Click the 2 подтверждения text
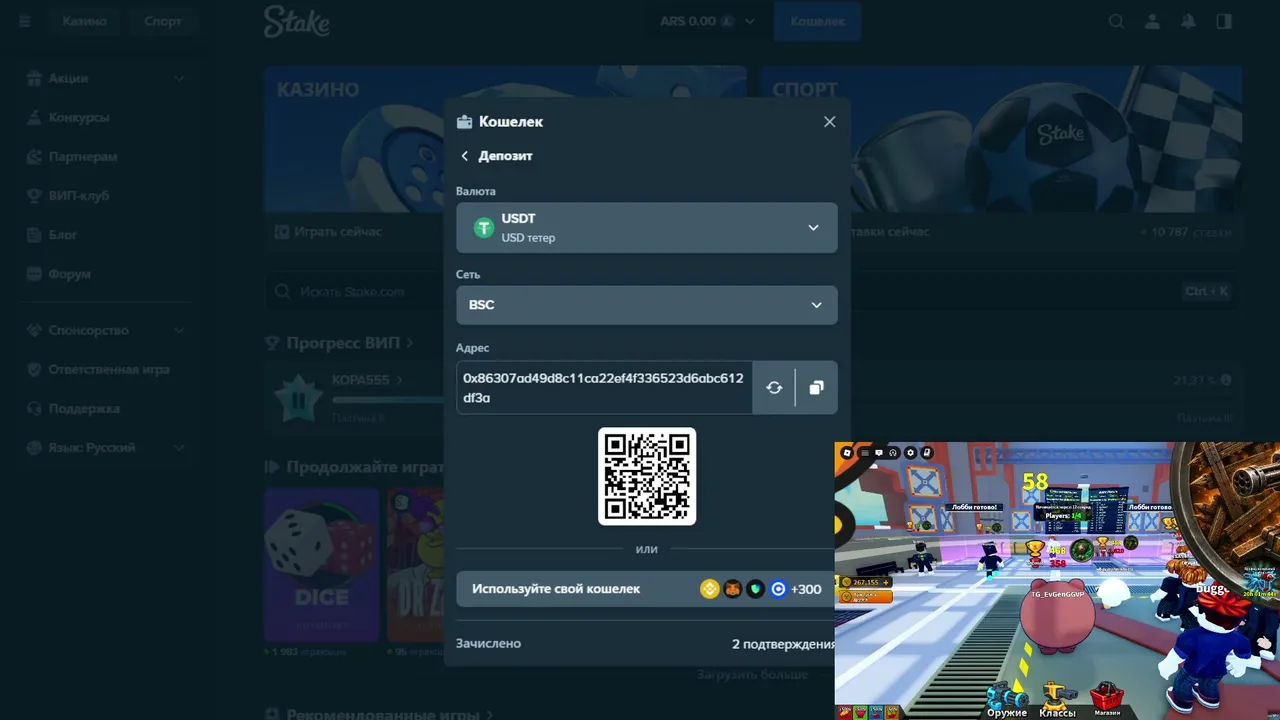 pyautogui.click(x=783, y=644)
